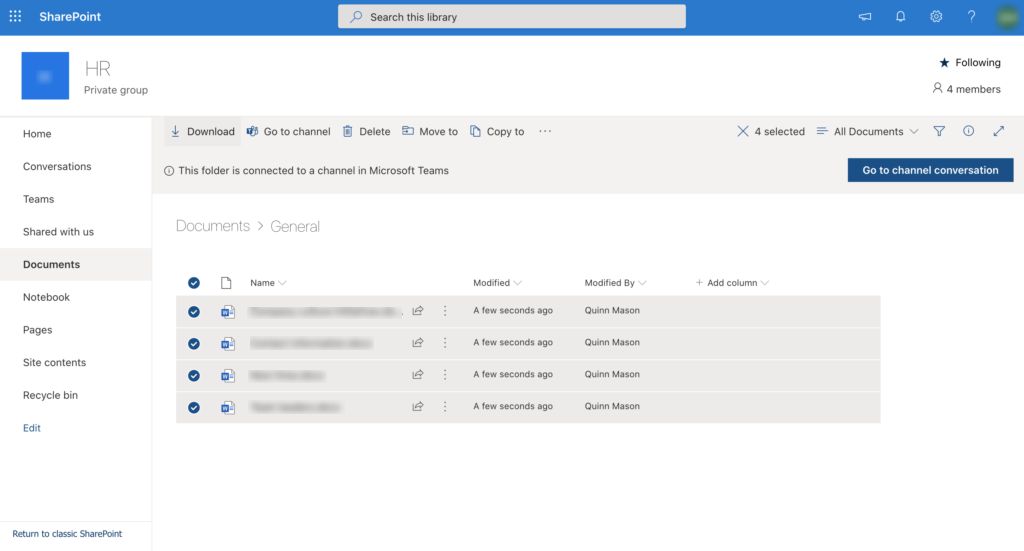Download the selected files

click(202, 131)
